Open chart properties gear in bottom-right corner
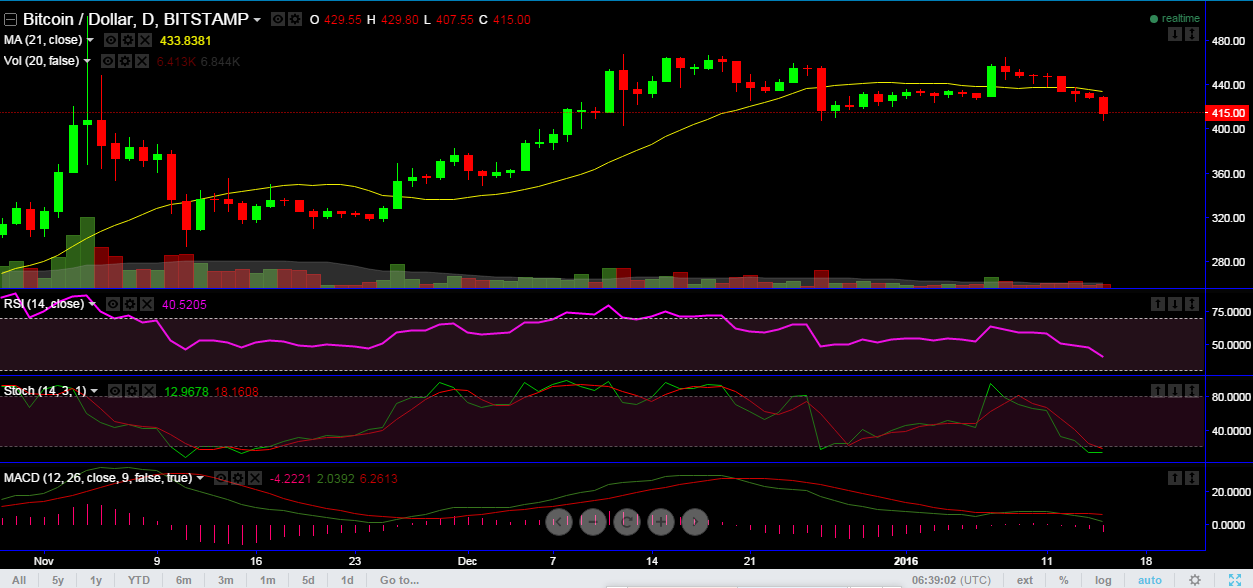The height and width of the screenshot is (588, 1253). pos(1193,580)
